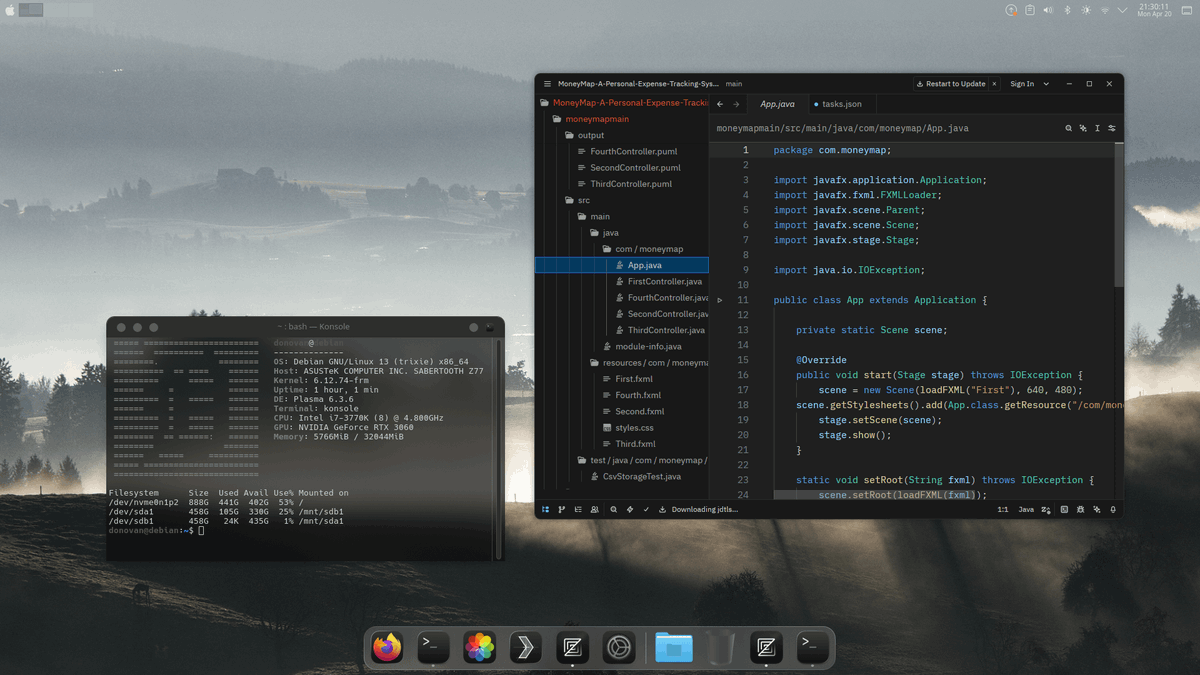This screenshot has height=675, width=1200.
Task: Switch to the App.java editor tab
Action: [x=777, y=104]
